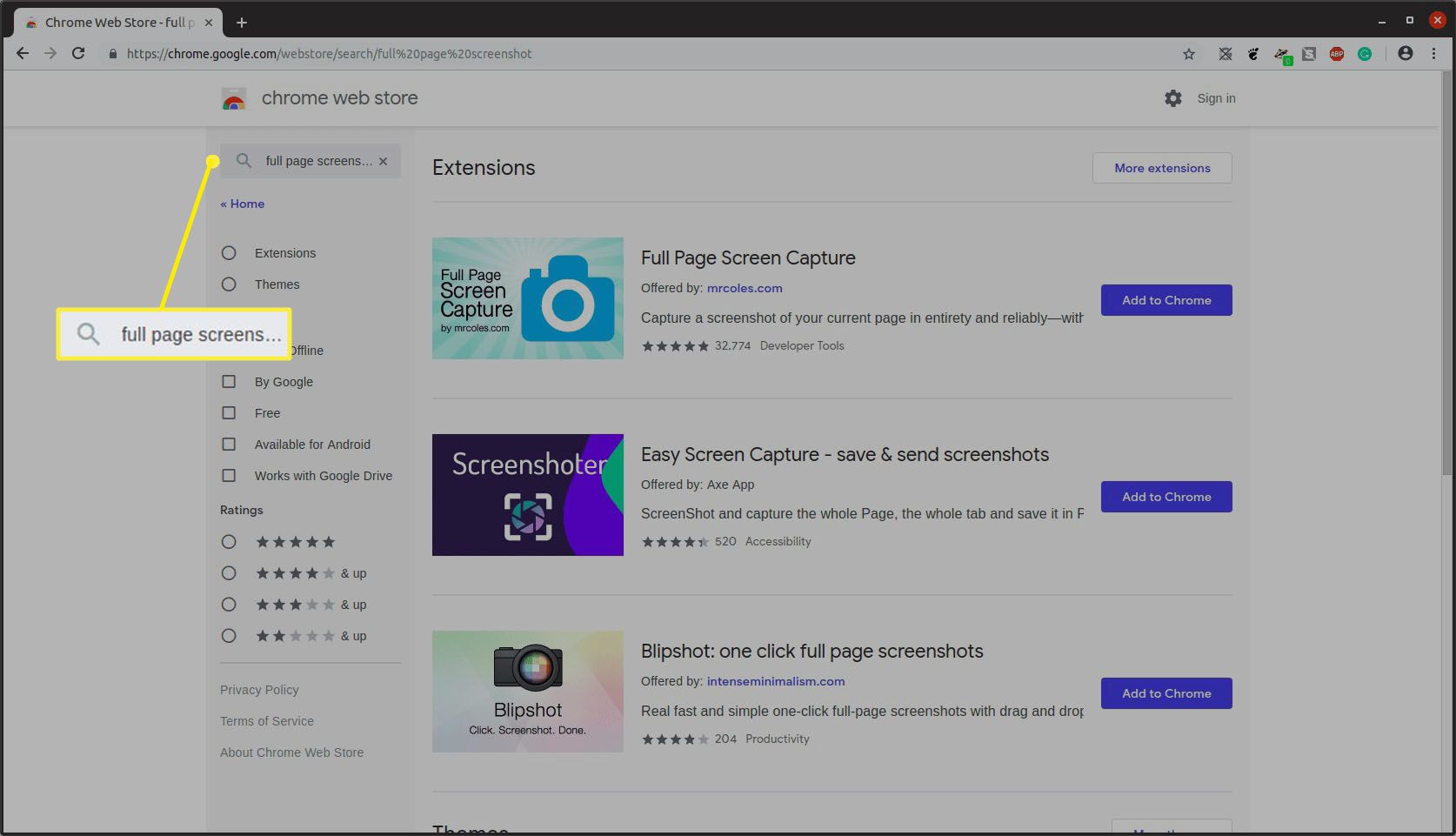Open the Easy Screen Capture title
This screenshot has height=836, width=1456.
point(845,454)
